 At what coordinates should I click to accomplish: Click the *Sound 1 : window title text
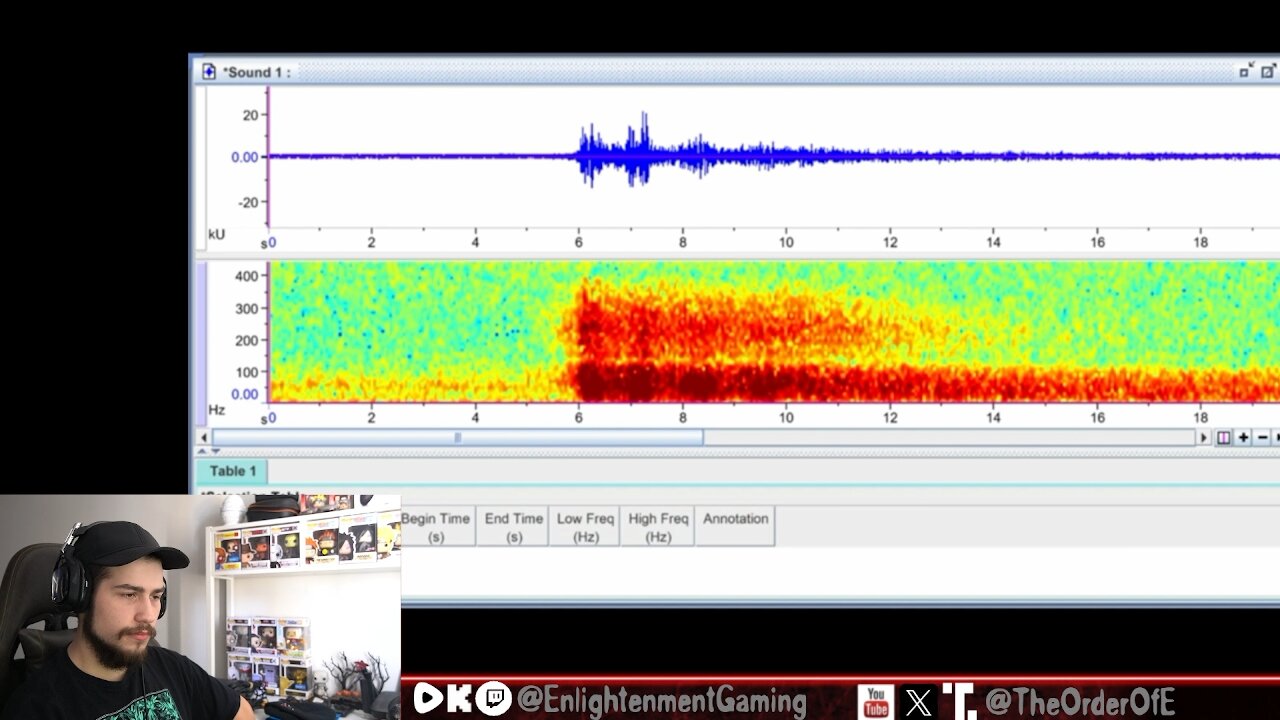[x=256, y=72]
